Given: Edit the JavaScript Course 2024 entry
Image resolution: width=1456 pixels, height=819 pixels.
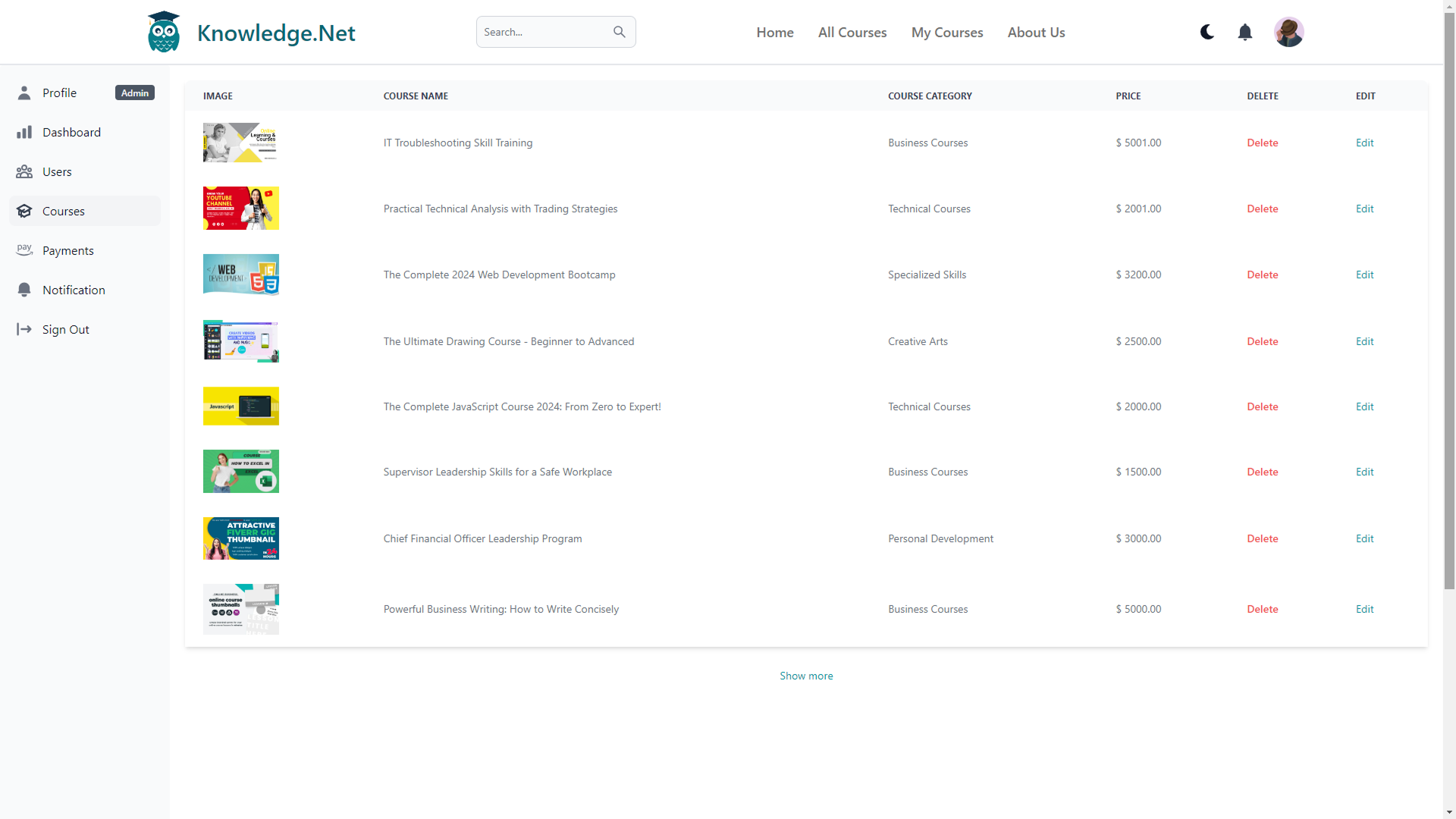Looking at the screenshot, I should [x=1364, y=406].
